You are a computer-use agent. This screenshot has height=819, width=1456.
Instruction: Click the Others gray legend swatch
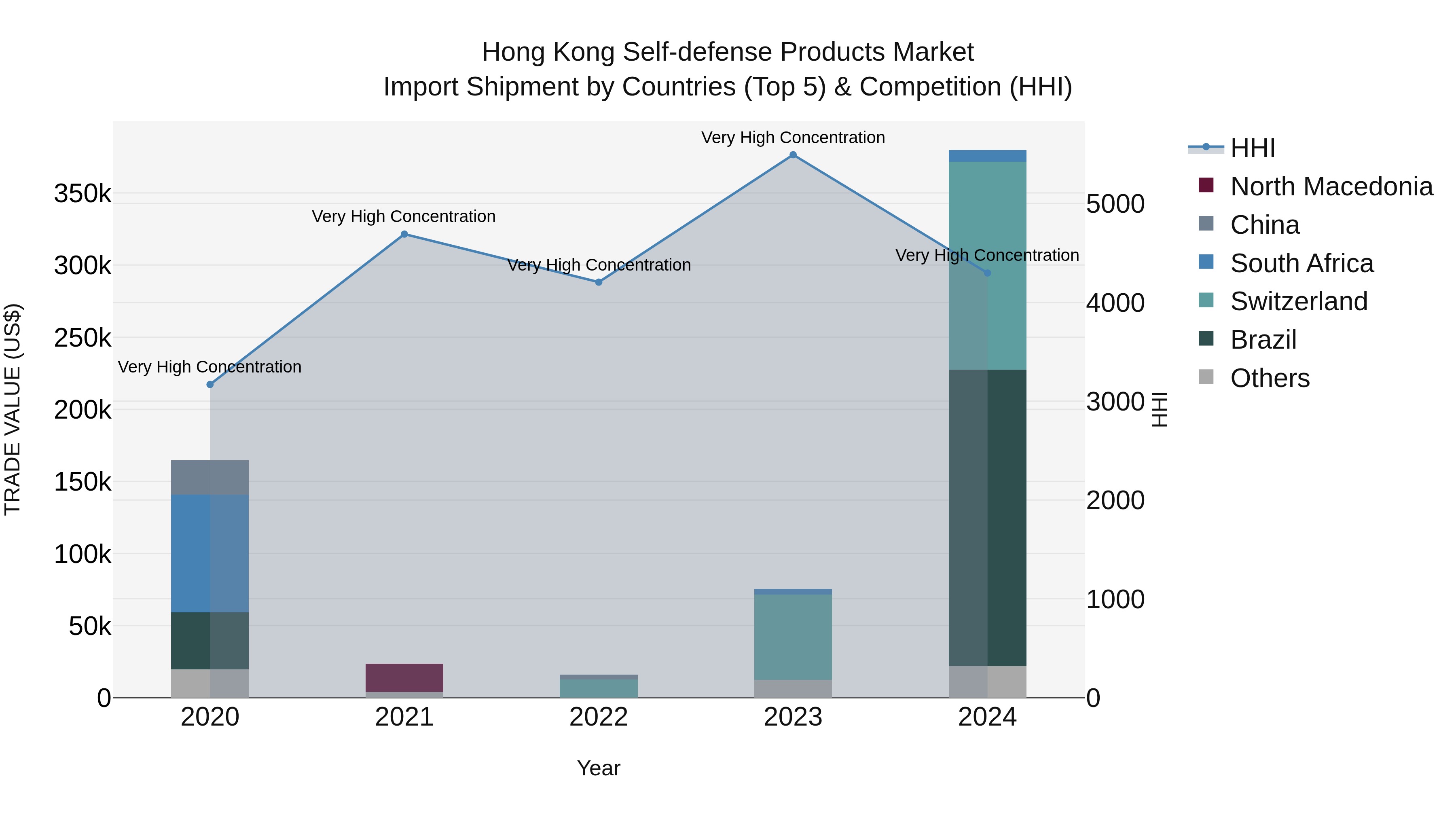click(1206, 377)
